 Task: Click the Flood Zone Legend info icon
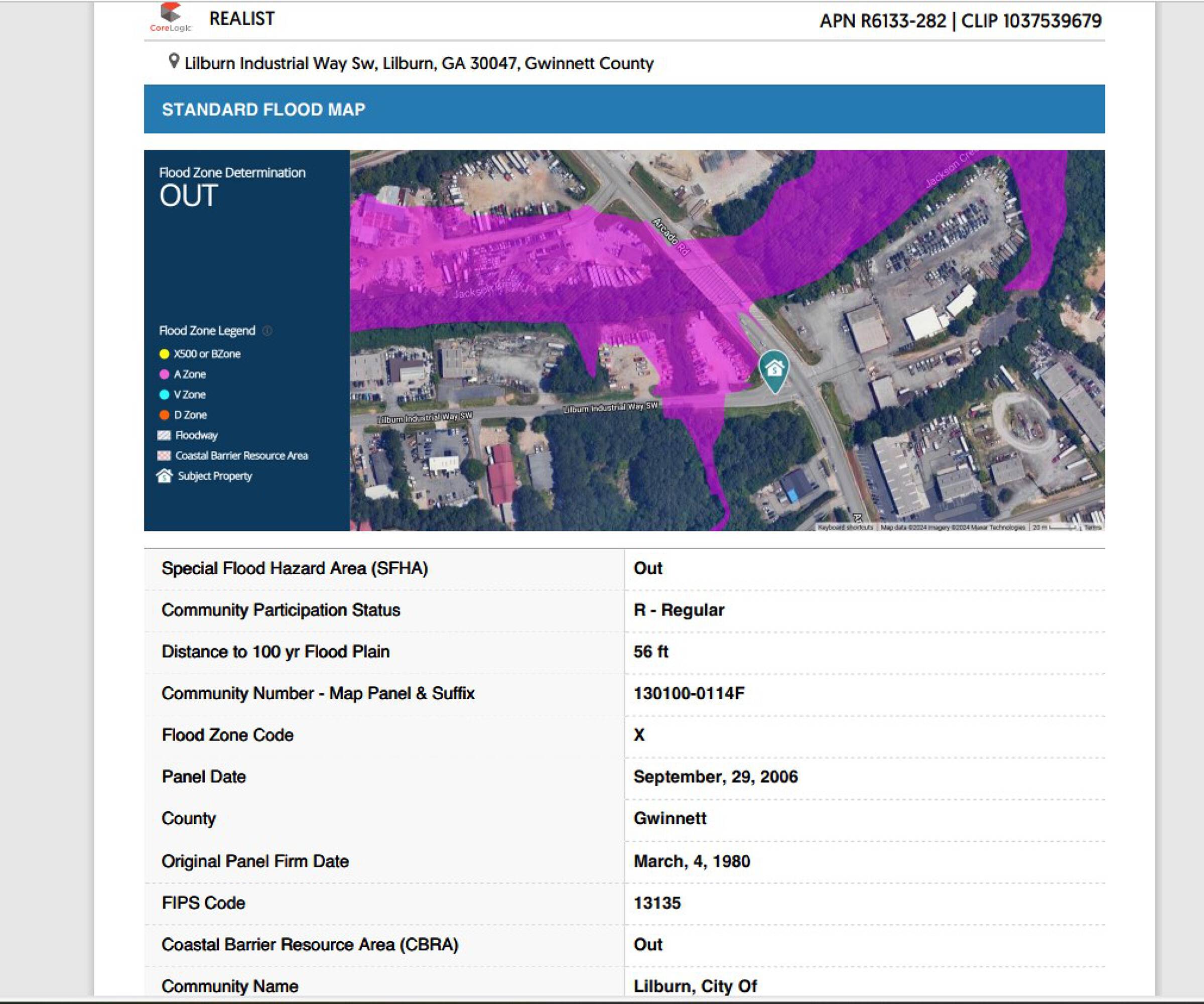pos(267,331)
